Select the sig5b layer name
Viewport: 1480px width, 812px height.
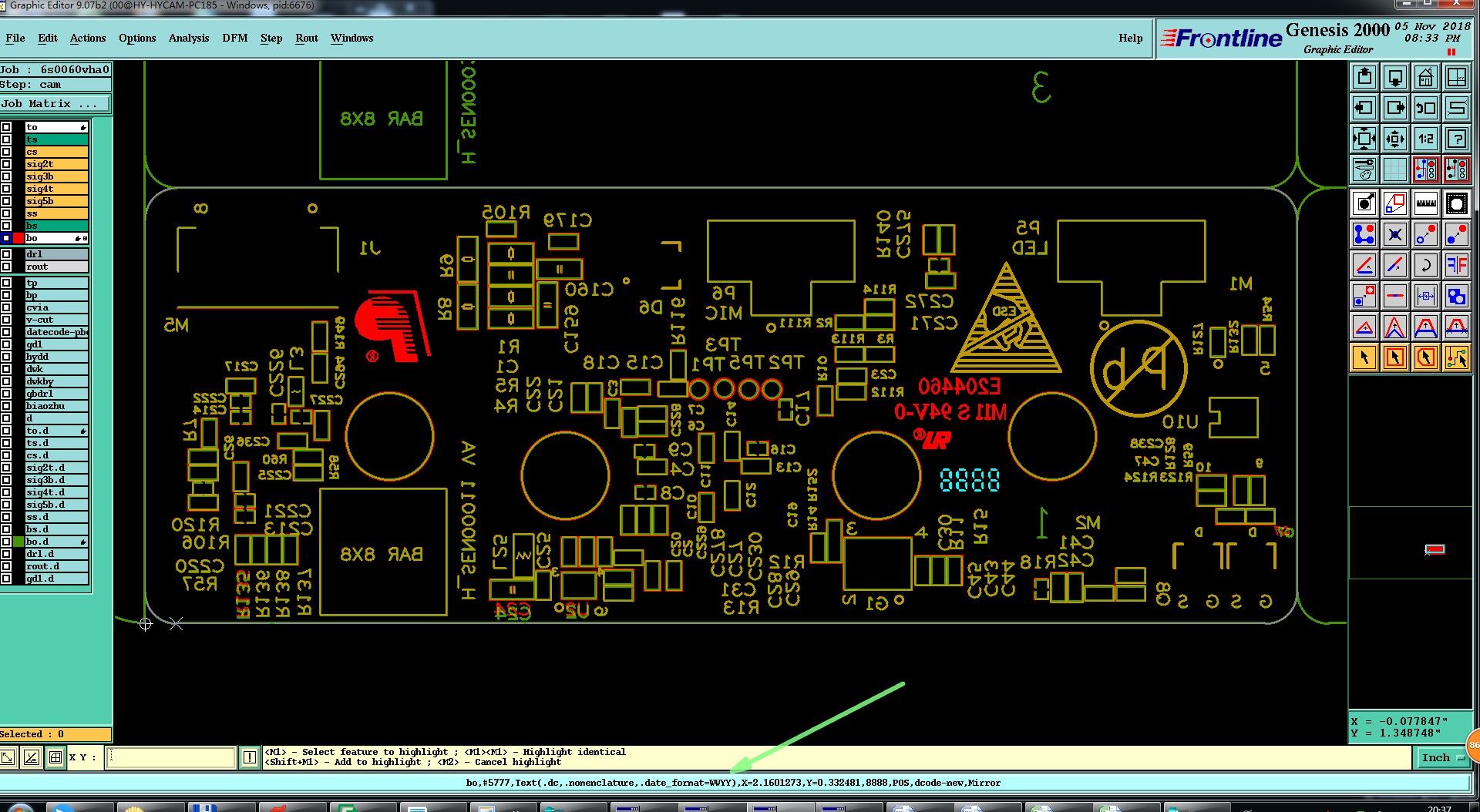pos(57,201)
